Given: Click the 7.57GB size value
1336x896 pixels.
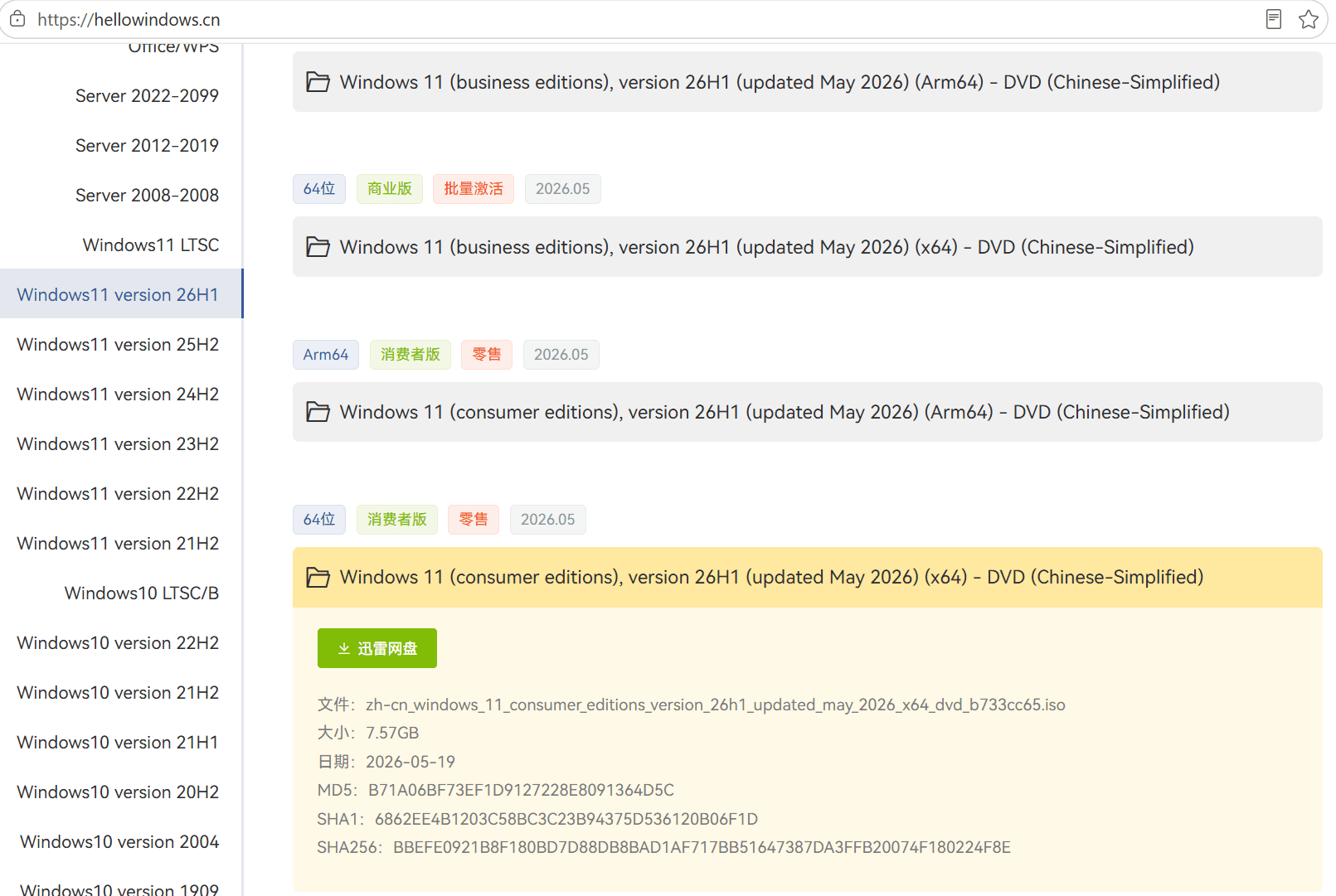Looking at the screenshot, I should click(392, 733).
